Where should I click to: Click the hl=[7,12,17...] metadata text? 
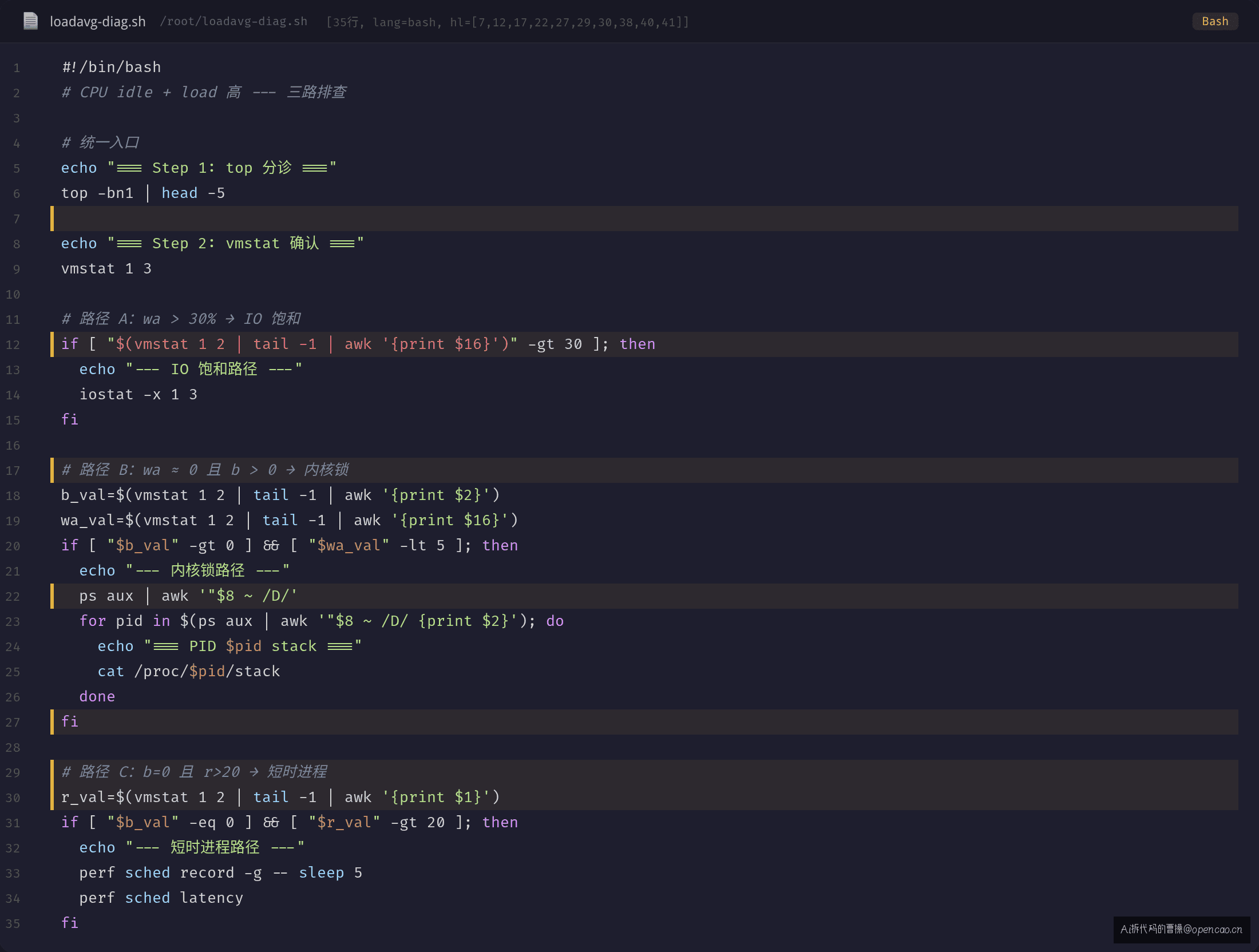click(569, 22)
